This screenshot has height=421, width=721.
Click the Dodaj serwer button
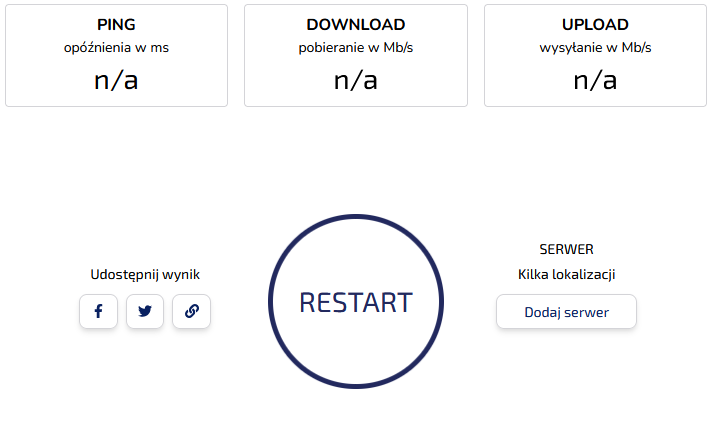click(x=566, y=312)
